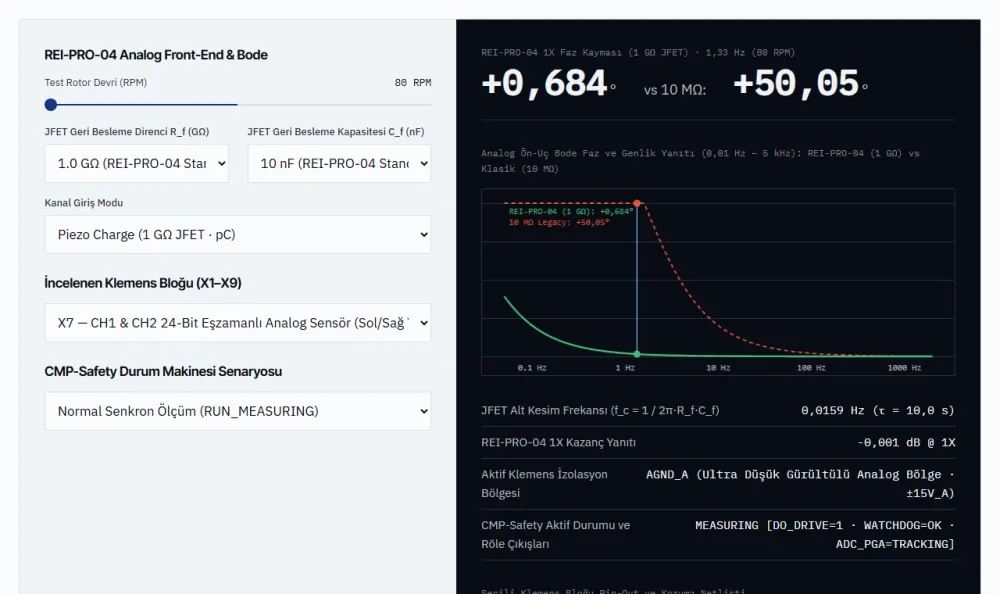Click the "REI-PRO-04 Analog Front-End & Bode" heading

tap(156, 55)
